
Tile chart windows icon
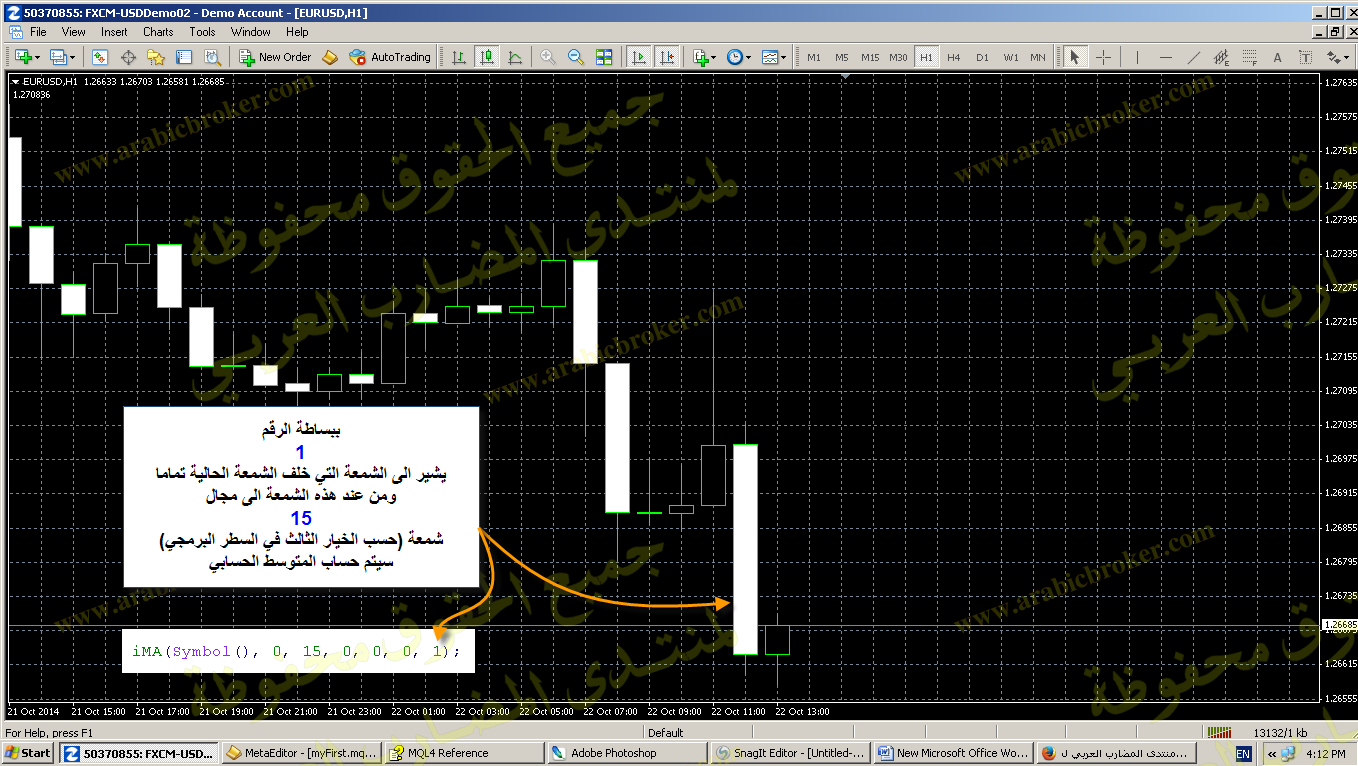(x=604, y=57)
